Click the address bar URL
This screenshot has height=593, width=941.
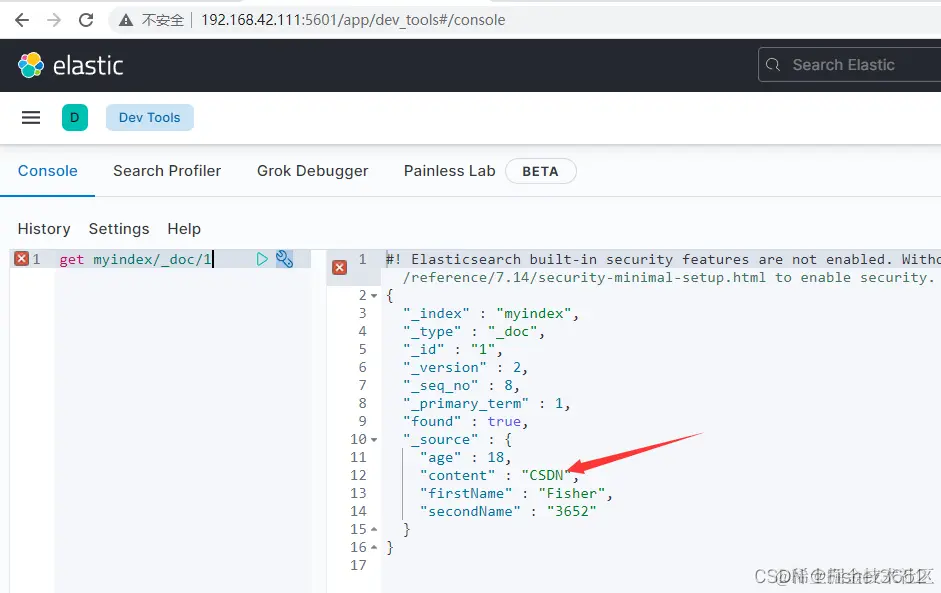[353, 20]
